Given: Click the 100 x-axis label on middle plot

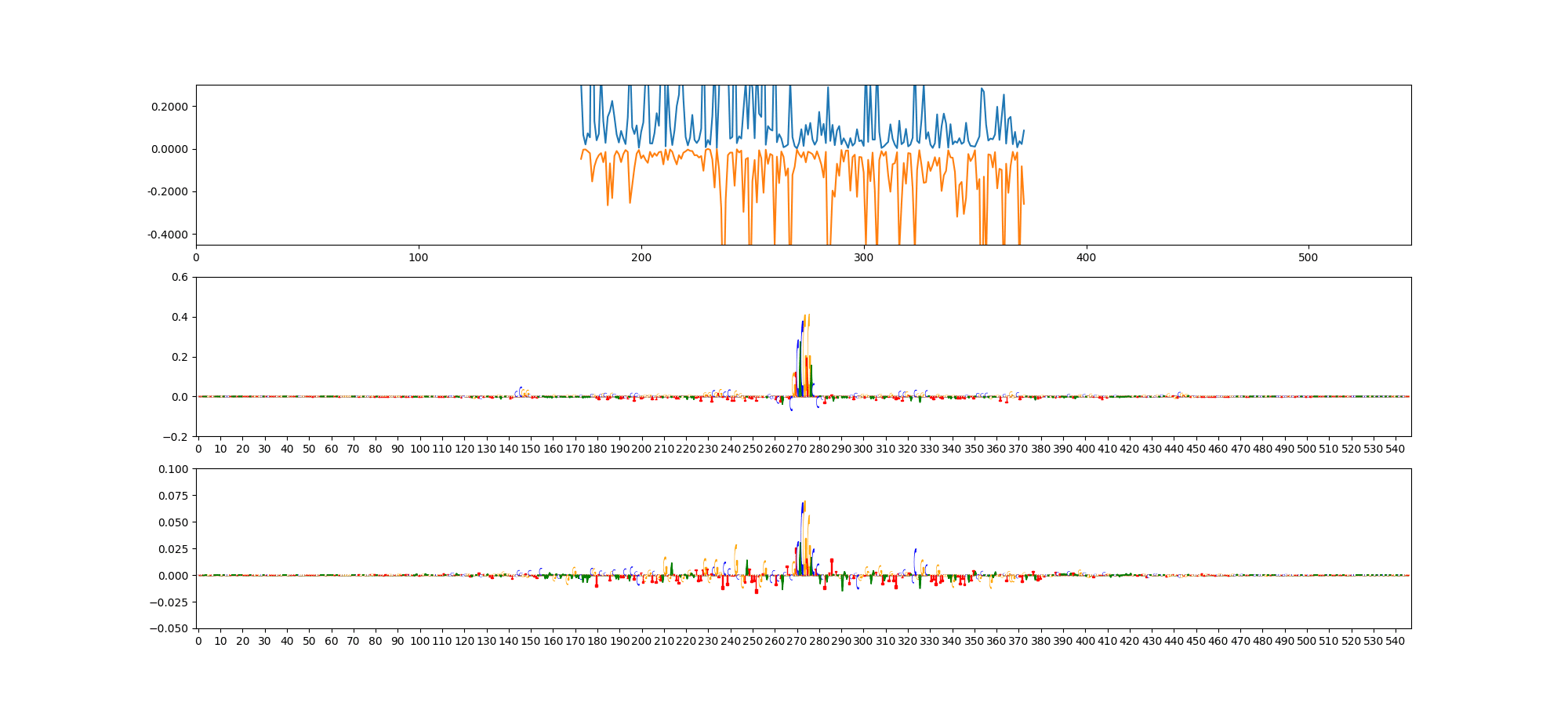Looking at the screenshot, I should (x=419, y=449).
